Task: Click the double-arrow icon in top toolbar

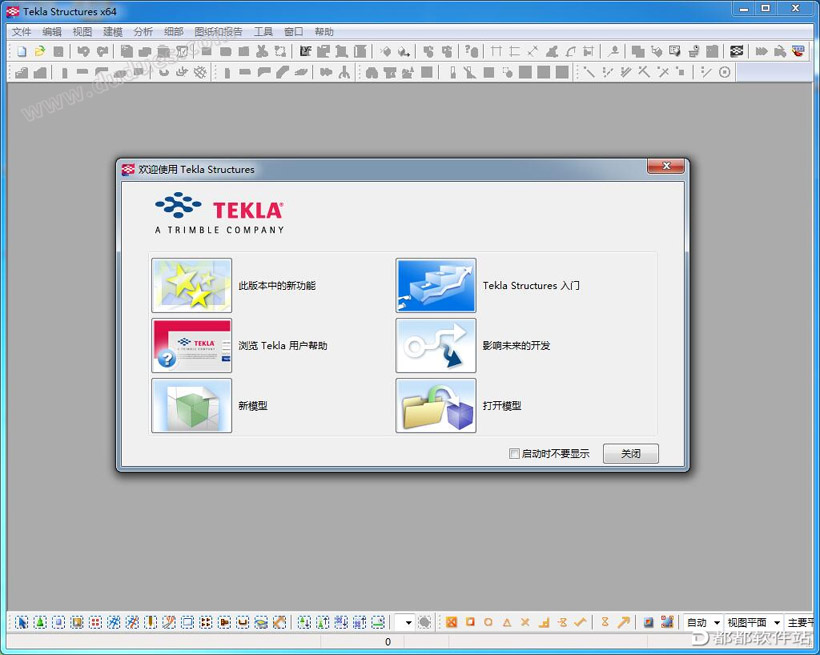Action: 761,51
